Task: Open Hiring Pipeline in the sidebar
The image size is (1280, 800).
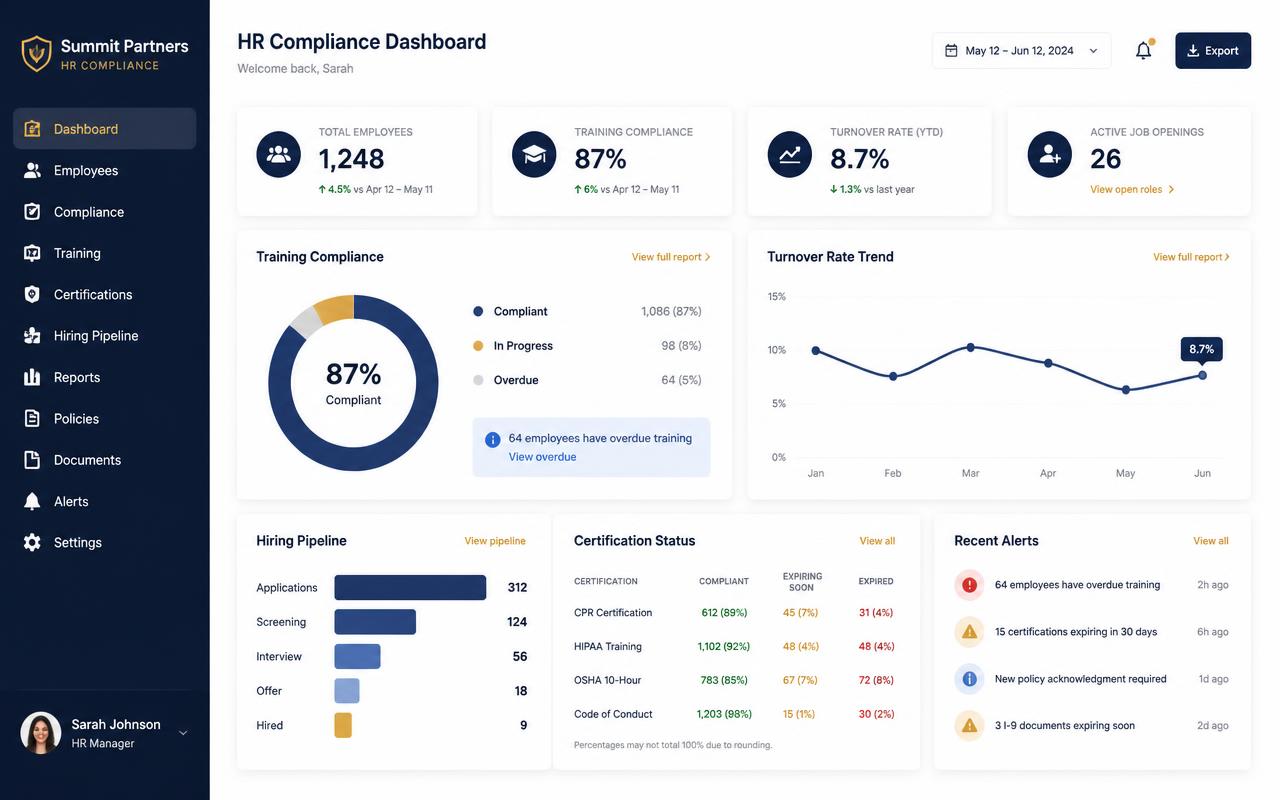Action: click(104, 336)
